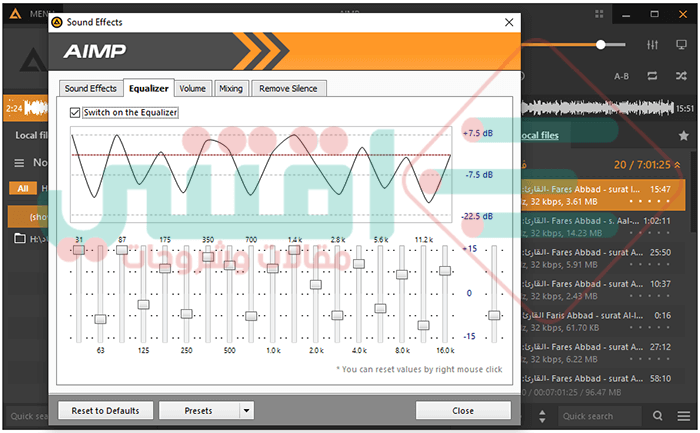This screenshot has height=433, width=700.
Task: Select the Equalizer tab
Action: [149, 88]
